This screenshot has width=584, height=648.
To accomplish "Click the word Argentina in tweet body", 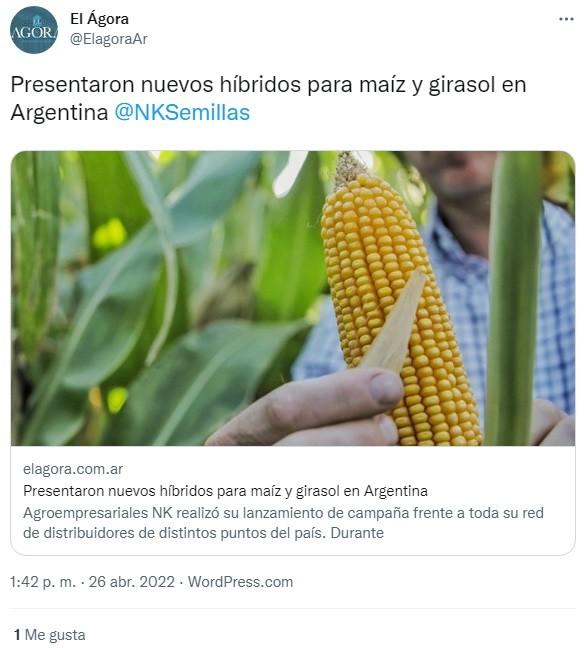I will click(59, 112).
